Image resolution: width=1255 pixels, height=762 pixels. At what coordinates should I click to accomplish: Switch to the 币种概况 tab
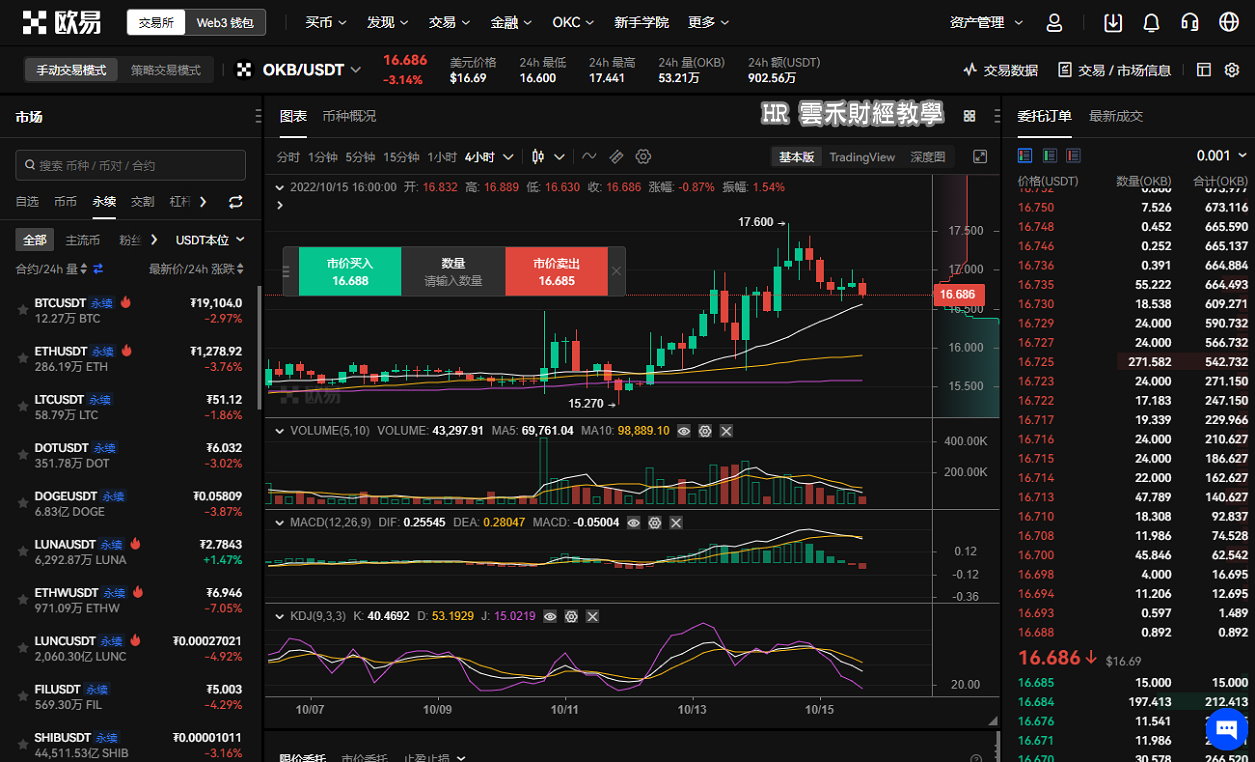pyautogui.click(x=349, y=116)
